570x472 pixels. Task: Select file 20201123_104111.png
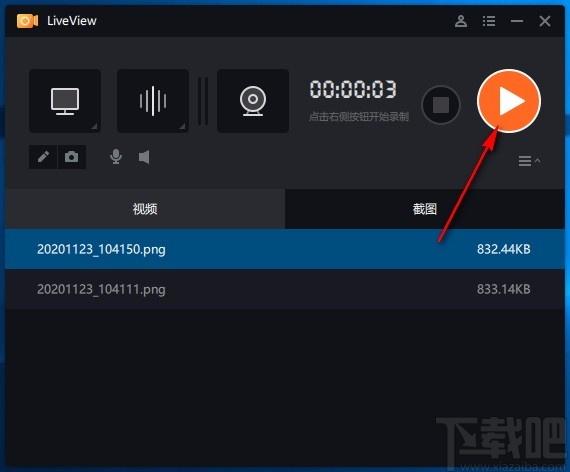click(x=285, y=289)
